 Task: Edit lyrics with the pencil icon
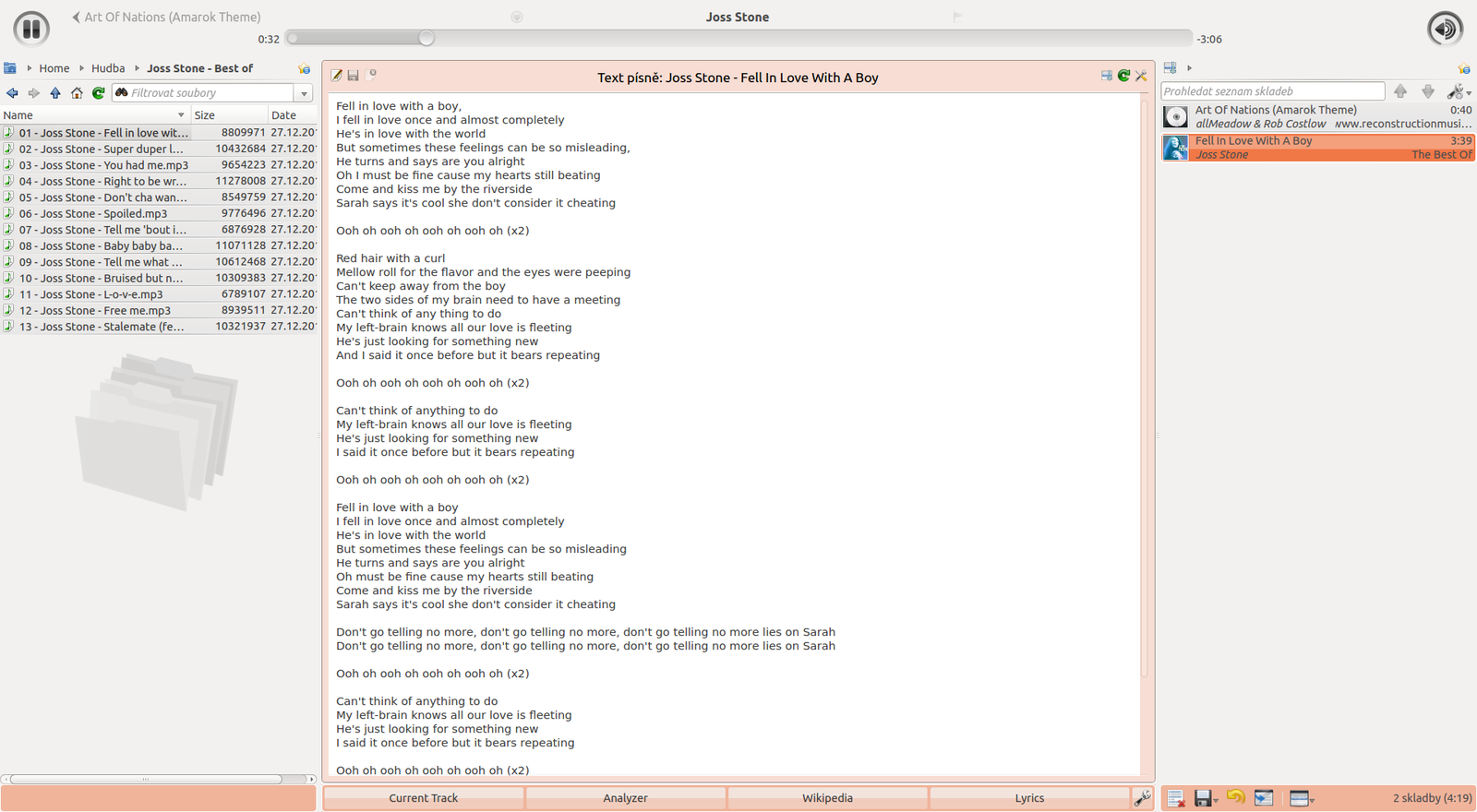pos(337,76)
